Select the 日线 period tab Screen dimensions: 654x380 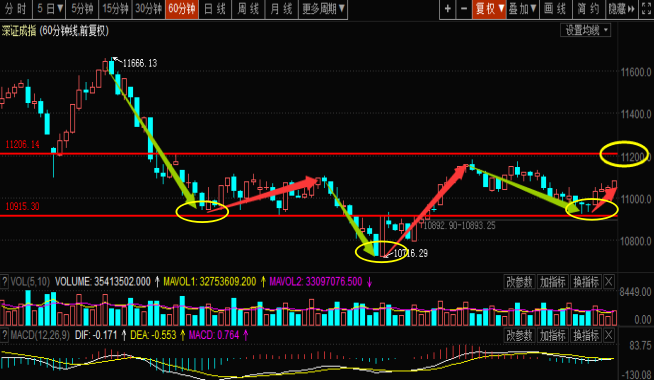click(215, 9)
